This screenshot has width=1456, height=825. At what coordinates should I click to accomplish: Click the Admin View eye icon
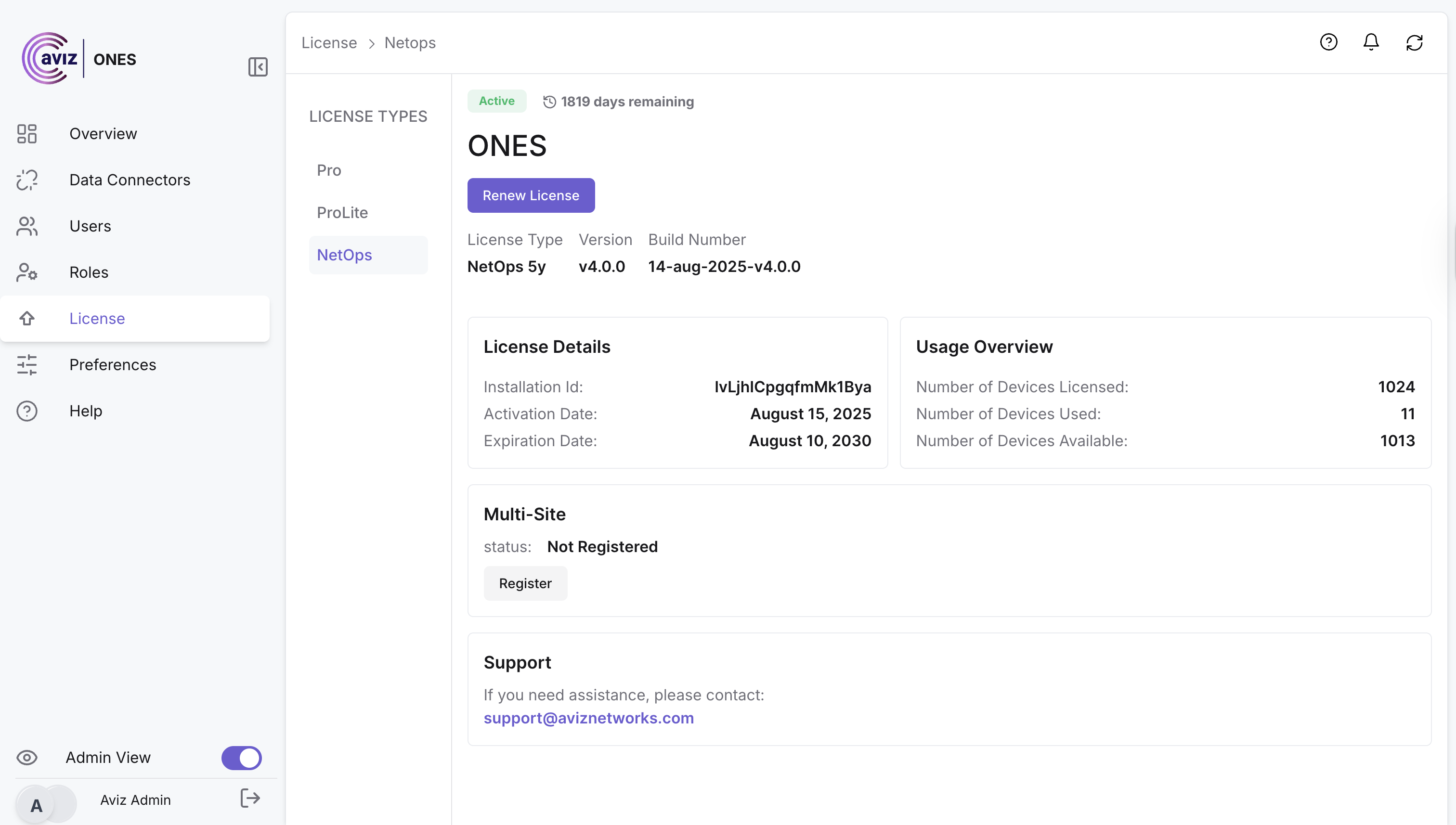[x=26, y=758]
